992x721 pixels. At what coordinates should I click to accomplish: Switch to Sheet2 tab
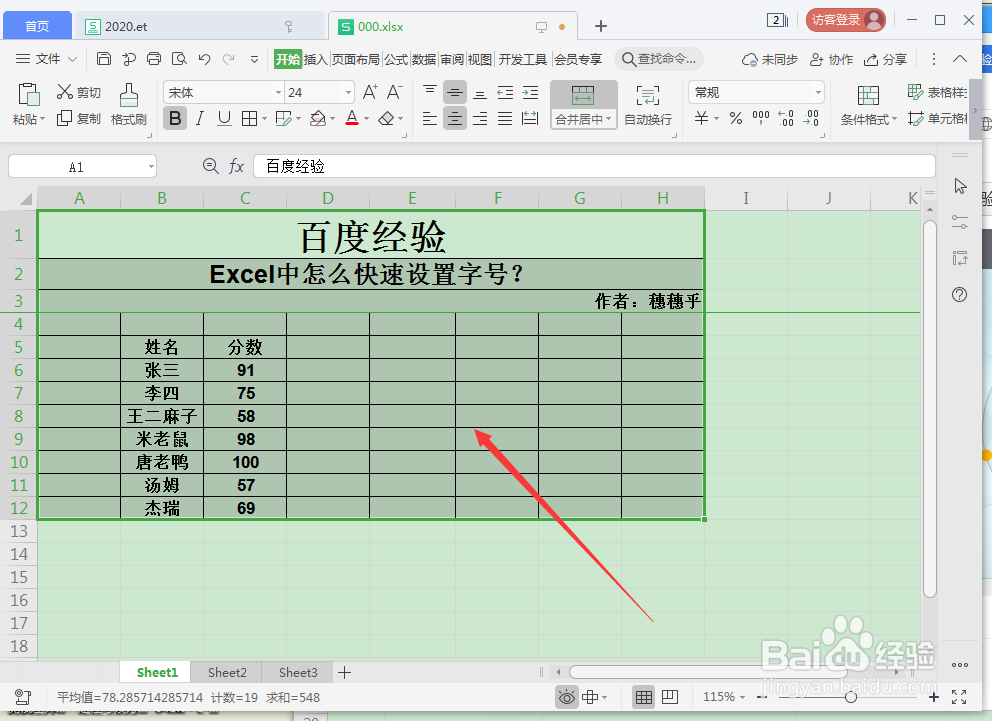click(226, 672)
